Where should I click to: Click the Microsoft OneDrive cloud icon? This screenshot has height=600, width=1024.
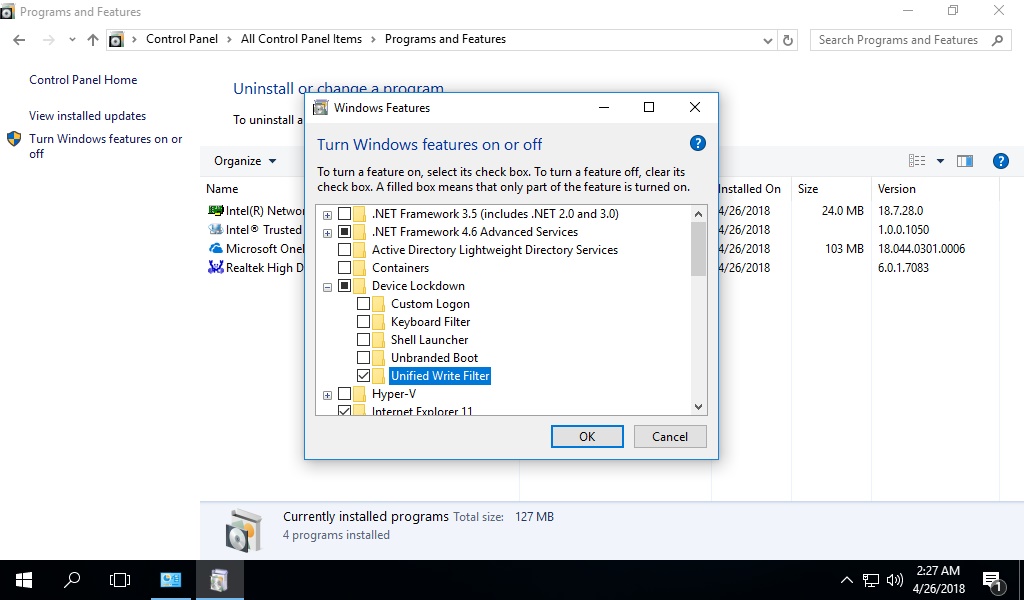pyautogui.click(x=216, y=249)
